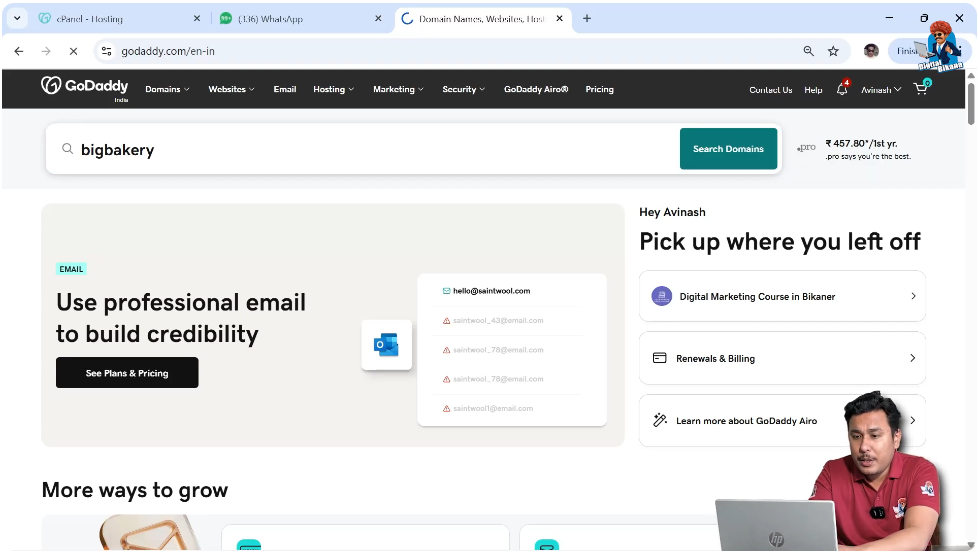Click the saintwool_43@email.com row
978x554 pixels.
point(493,320)
